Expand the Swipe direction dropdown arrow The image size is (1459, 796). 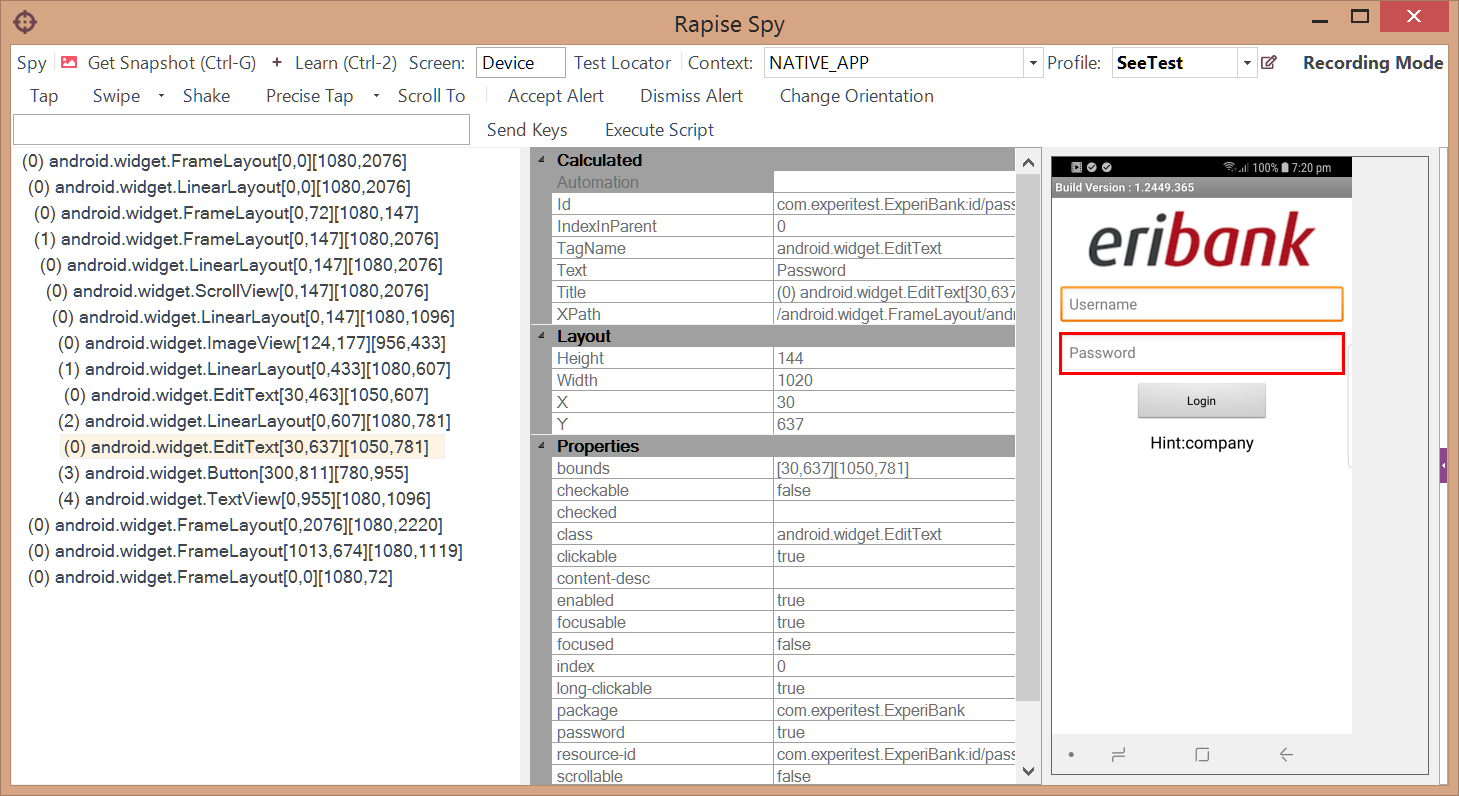(x=161, y=96)
